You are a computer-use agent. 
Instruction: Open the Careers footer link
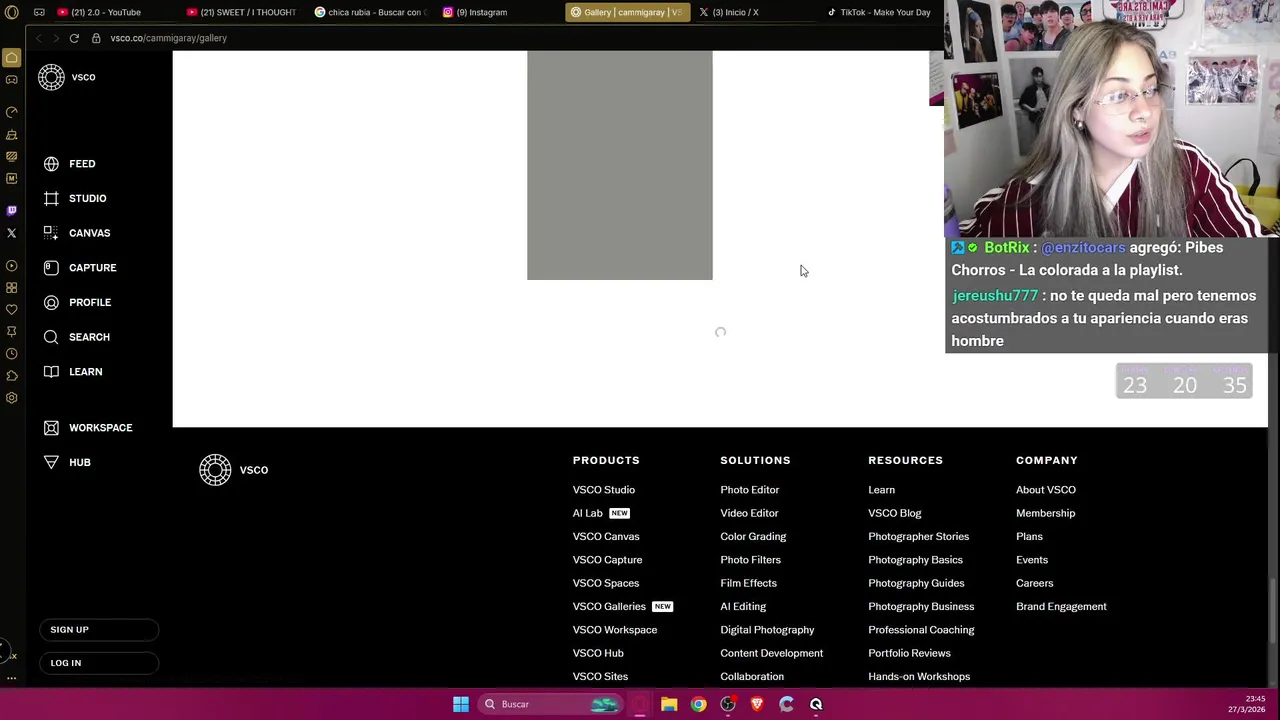coord(1034,583)
